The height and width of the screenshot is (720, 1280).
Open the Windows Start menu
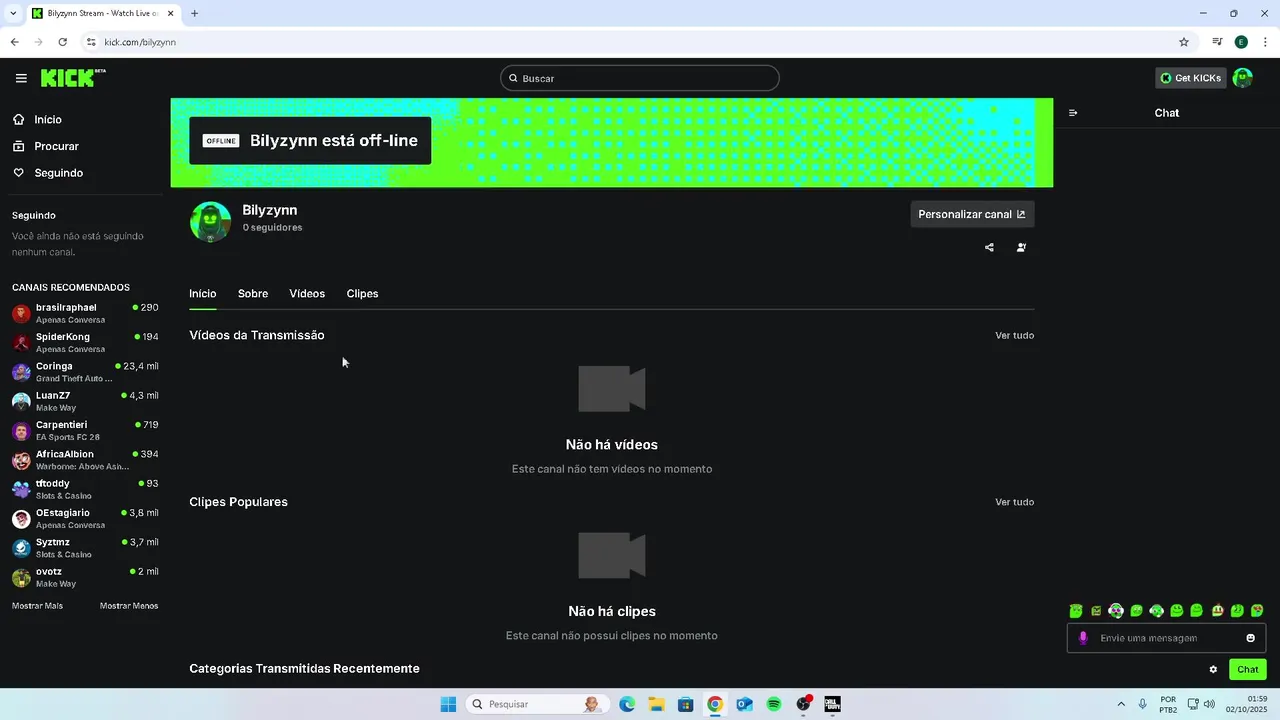click(x=448, y=704)
